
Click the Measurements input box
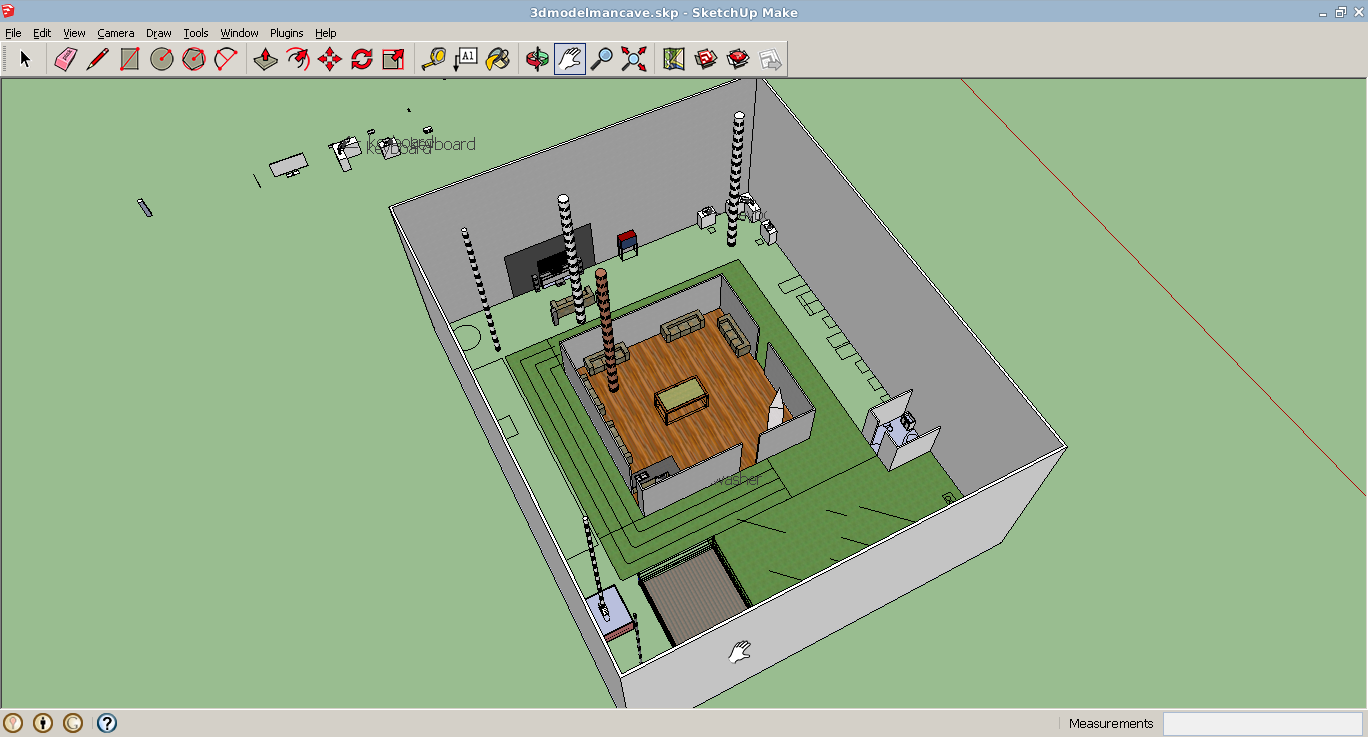point(1262,723)
